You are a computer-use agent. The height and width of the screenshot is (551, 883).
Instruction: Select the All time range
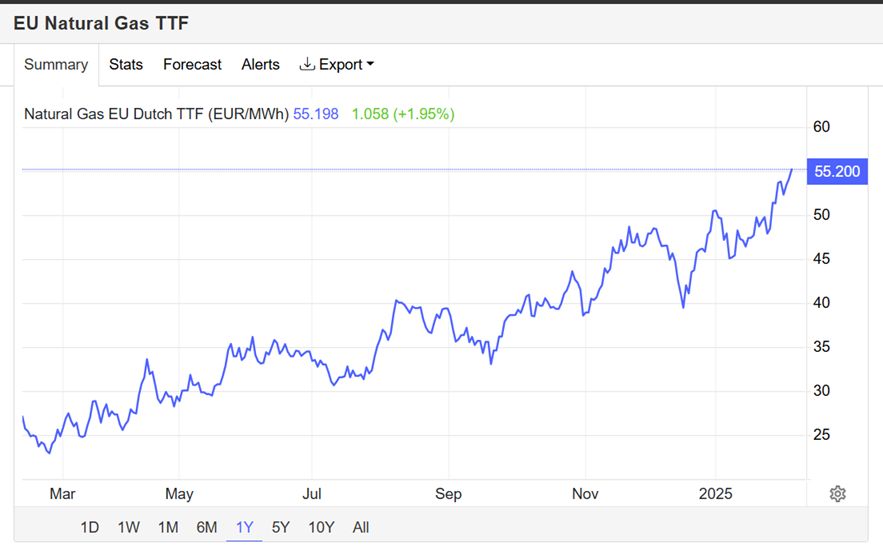[360, 527]
